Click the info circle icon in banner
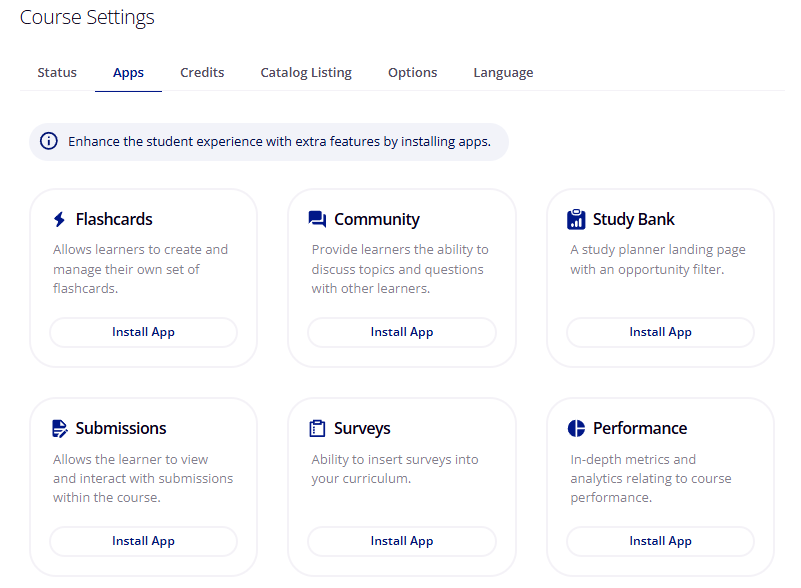Image resolution: width=801 pixels, height=588 pixels. tap(49, 141)
